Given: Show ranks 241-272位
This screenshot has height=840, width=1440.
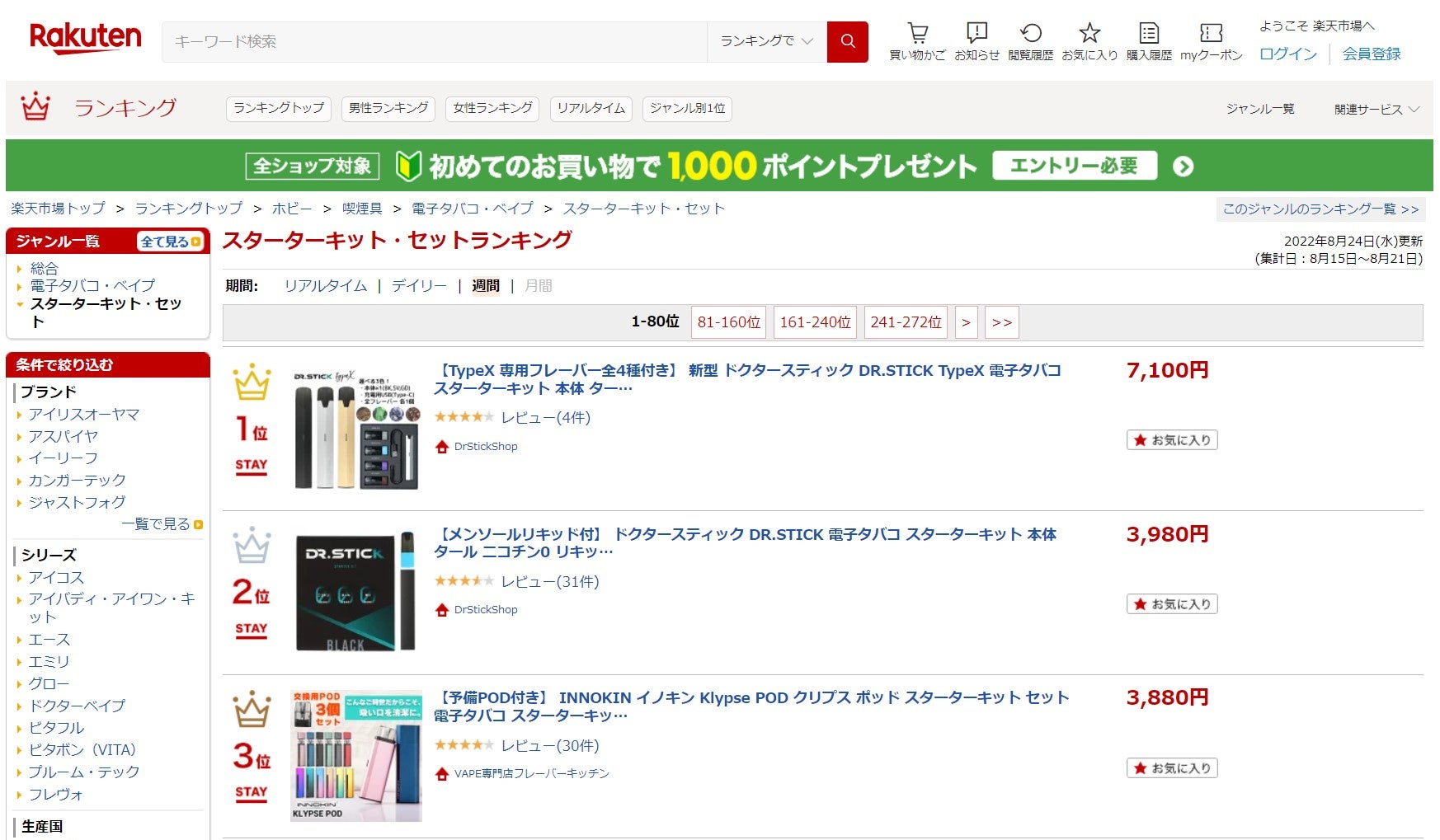Looking at the screenshot, I should pyautogui.click(x=906, y=322).
